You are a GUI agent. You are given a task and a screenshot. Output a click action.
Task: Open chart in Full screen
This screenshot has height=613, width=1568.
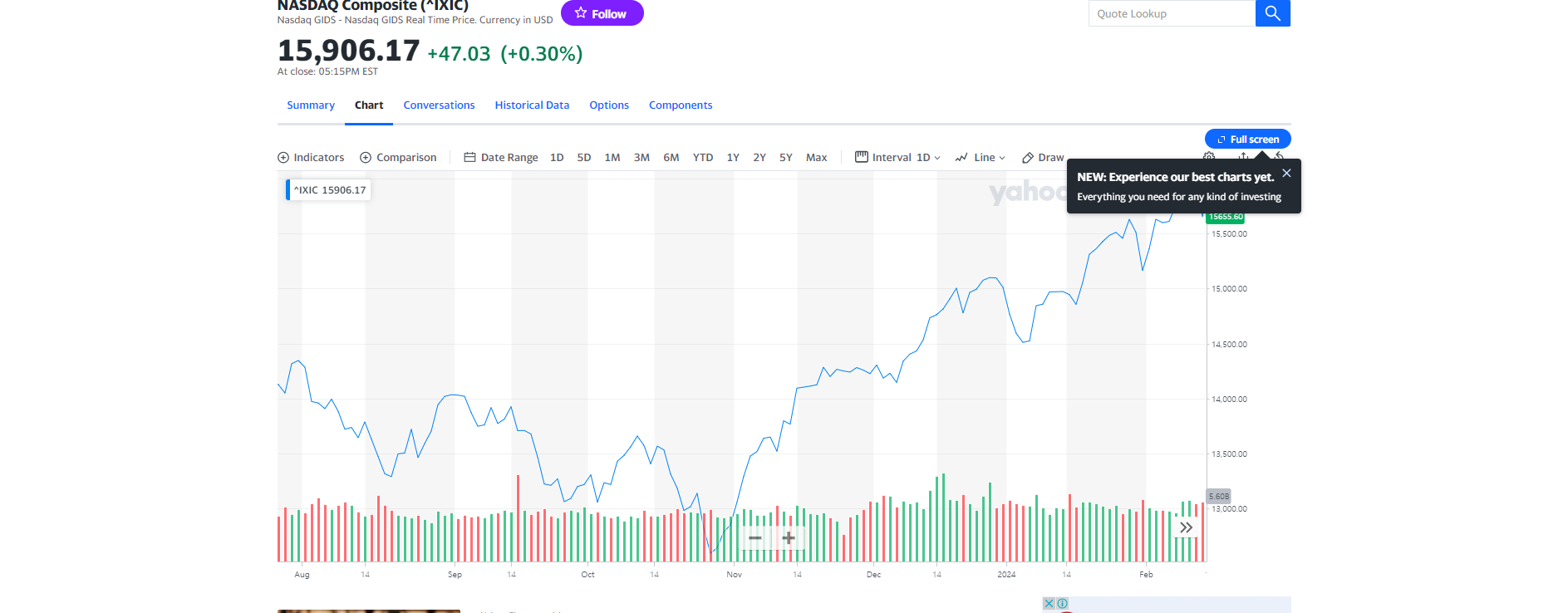1247,139
